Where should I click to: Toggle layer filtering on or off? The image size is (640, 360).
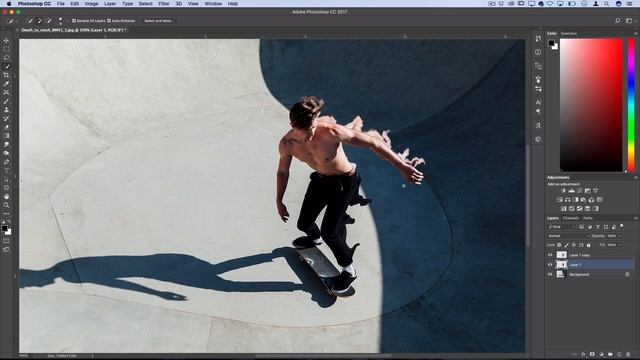click(622, 226)
